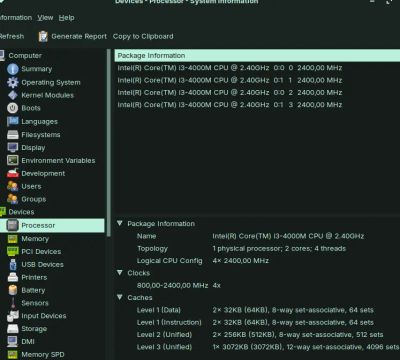Click the Level 1 (Instruction) cache row

point(257,322)
